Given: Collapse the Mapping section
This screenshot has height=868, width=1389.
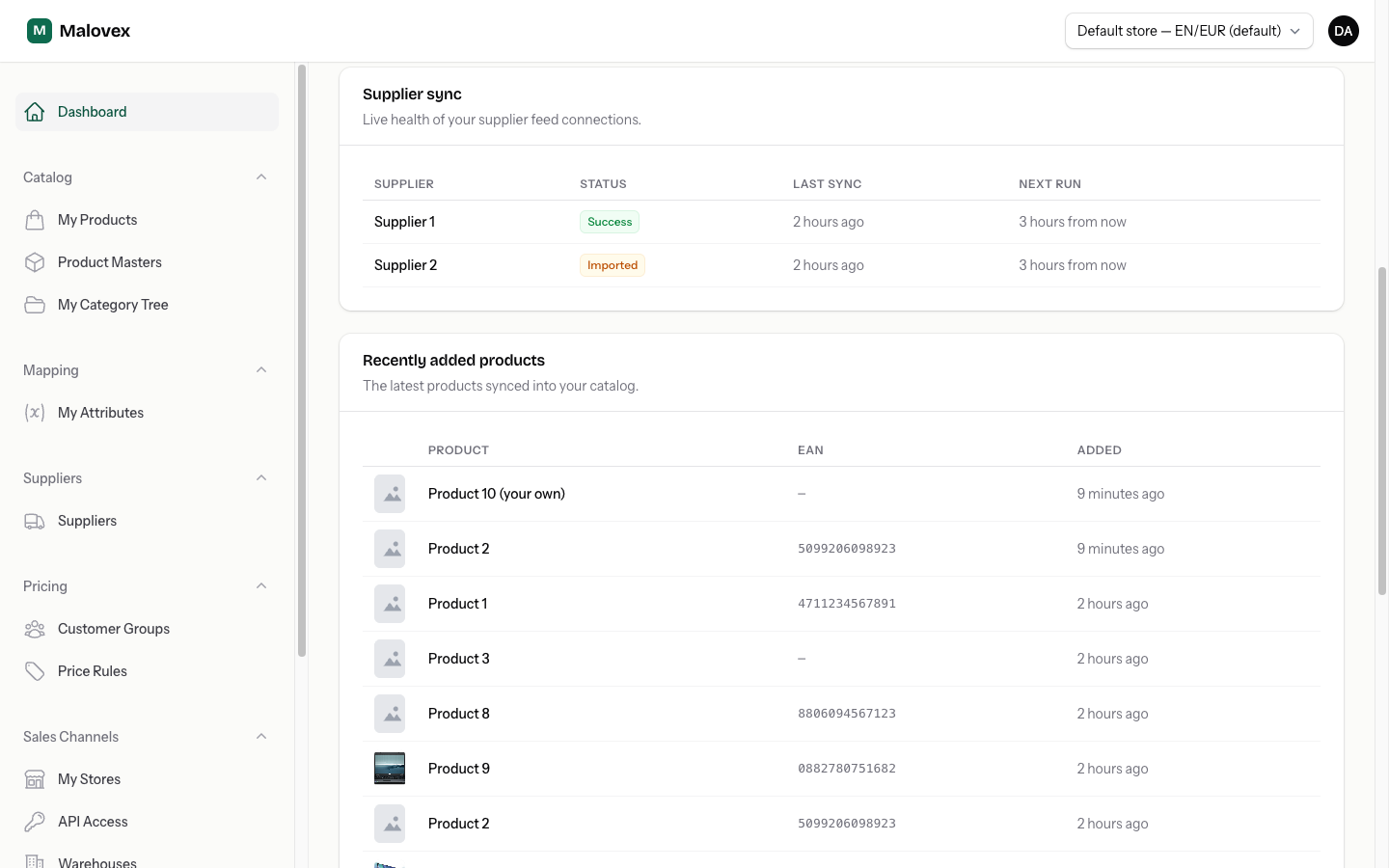Looking at the screenshot, I should (261, 370).
